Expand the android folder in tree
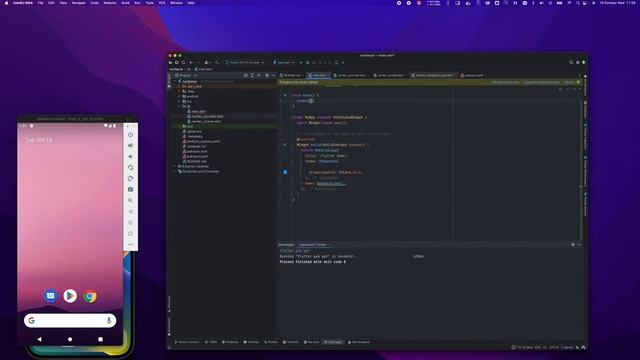640x360 pixels. click(x=179, y=96)
